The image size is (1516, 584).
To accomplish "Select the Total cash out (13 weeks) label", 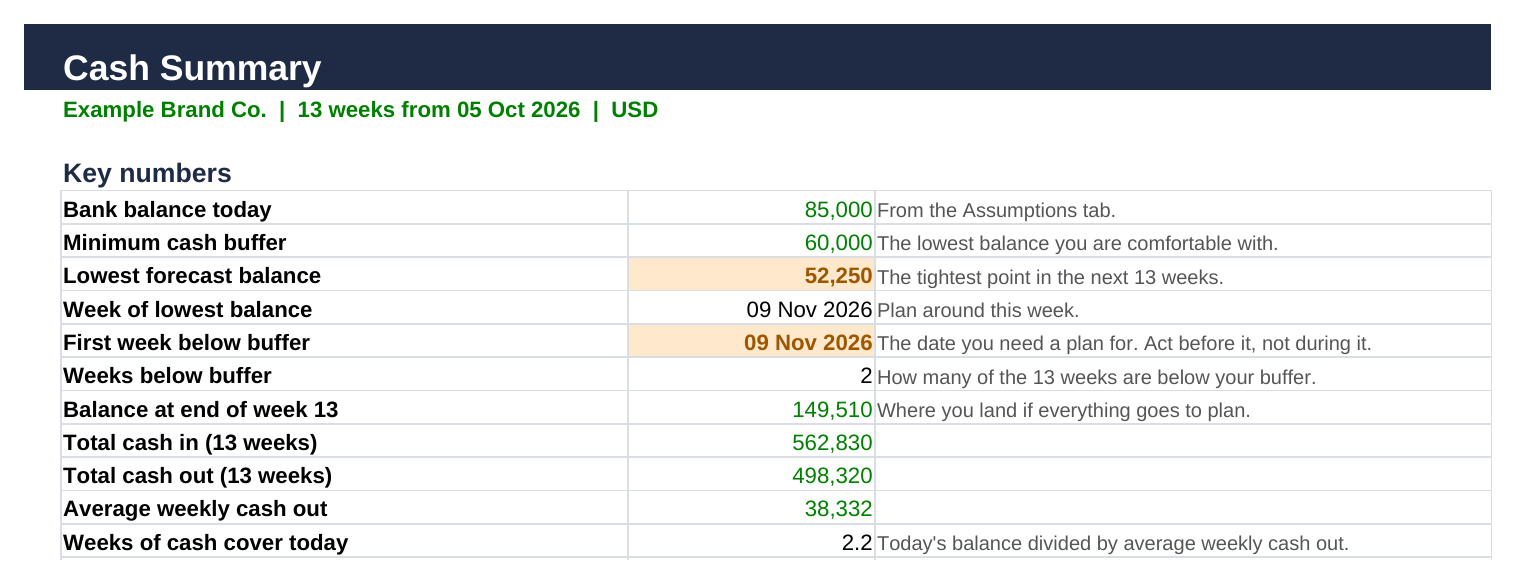I will [x=197, y=476].
